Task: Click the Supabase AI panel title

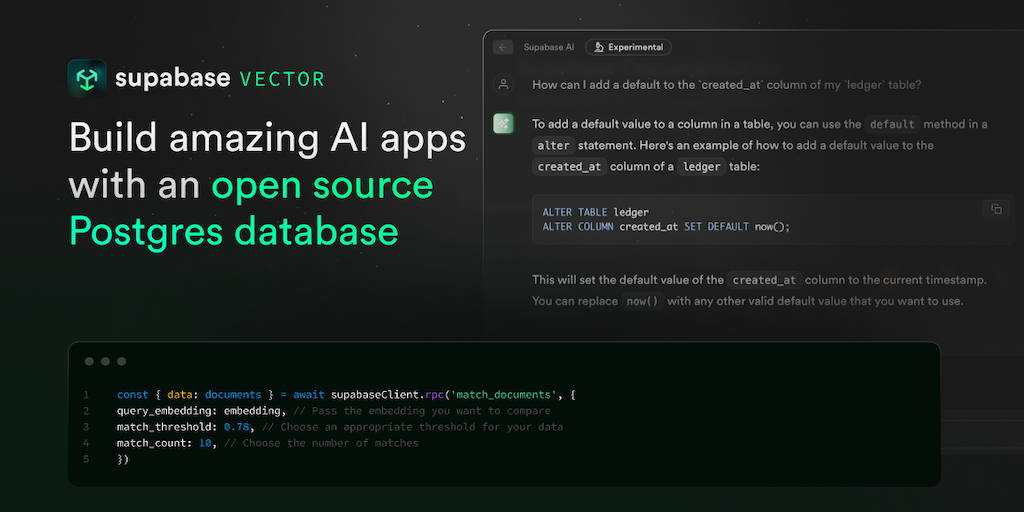Action: point(548,47)
